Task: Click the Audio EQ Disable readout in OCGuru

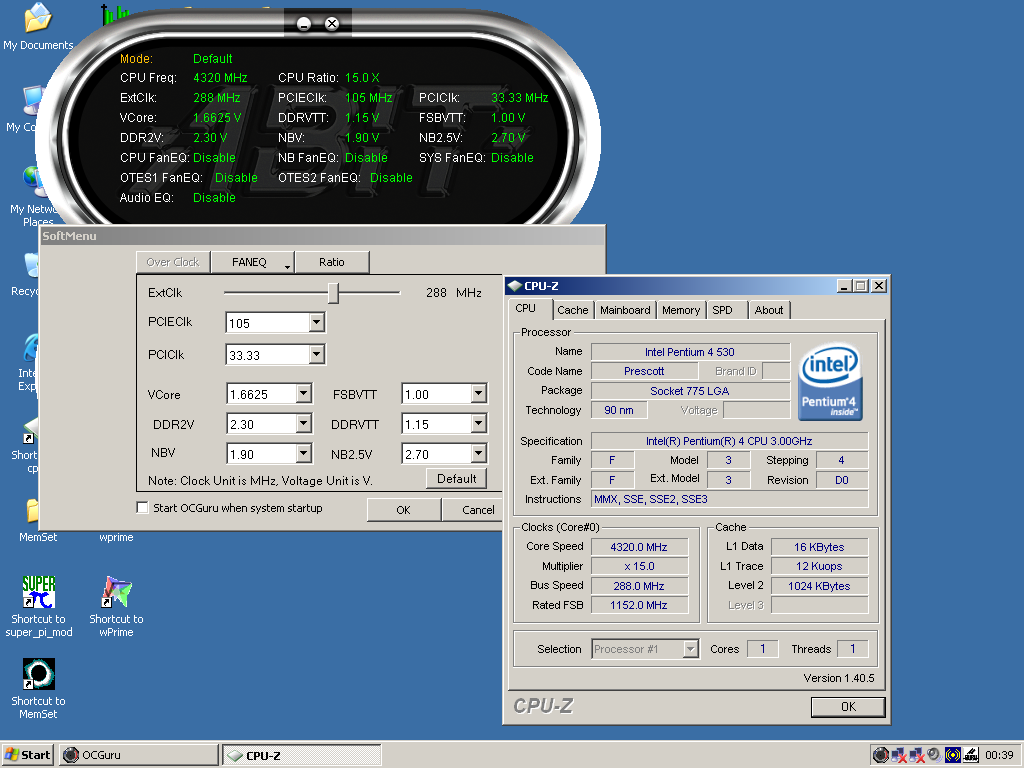Action: (214, 197)
